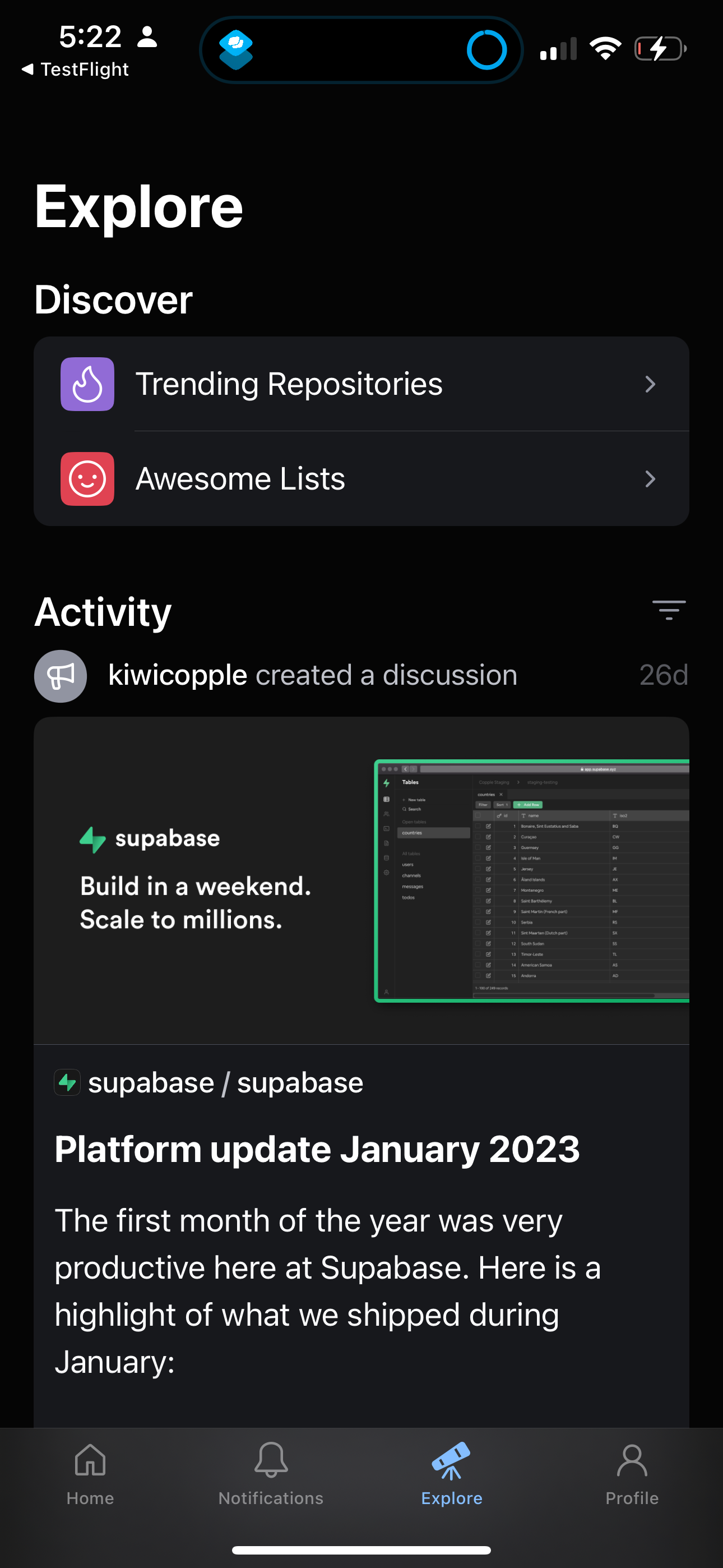
Task: Open Trending Repositories flame icon
Action: (x=87, y=384)
